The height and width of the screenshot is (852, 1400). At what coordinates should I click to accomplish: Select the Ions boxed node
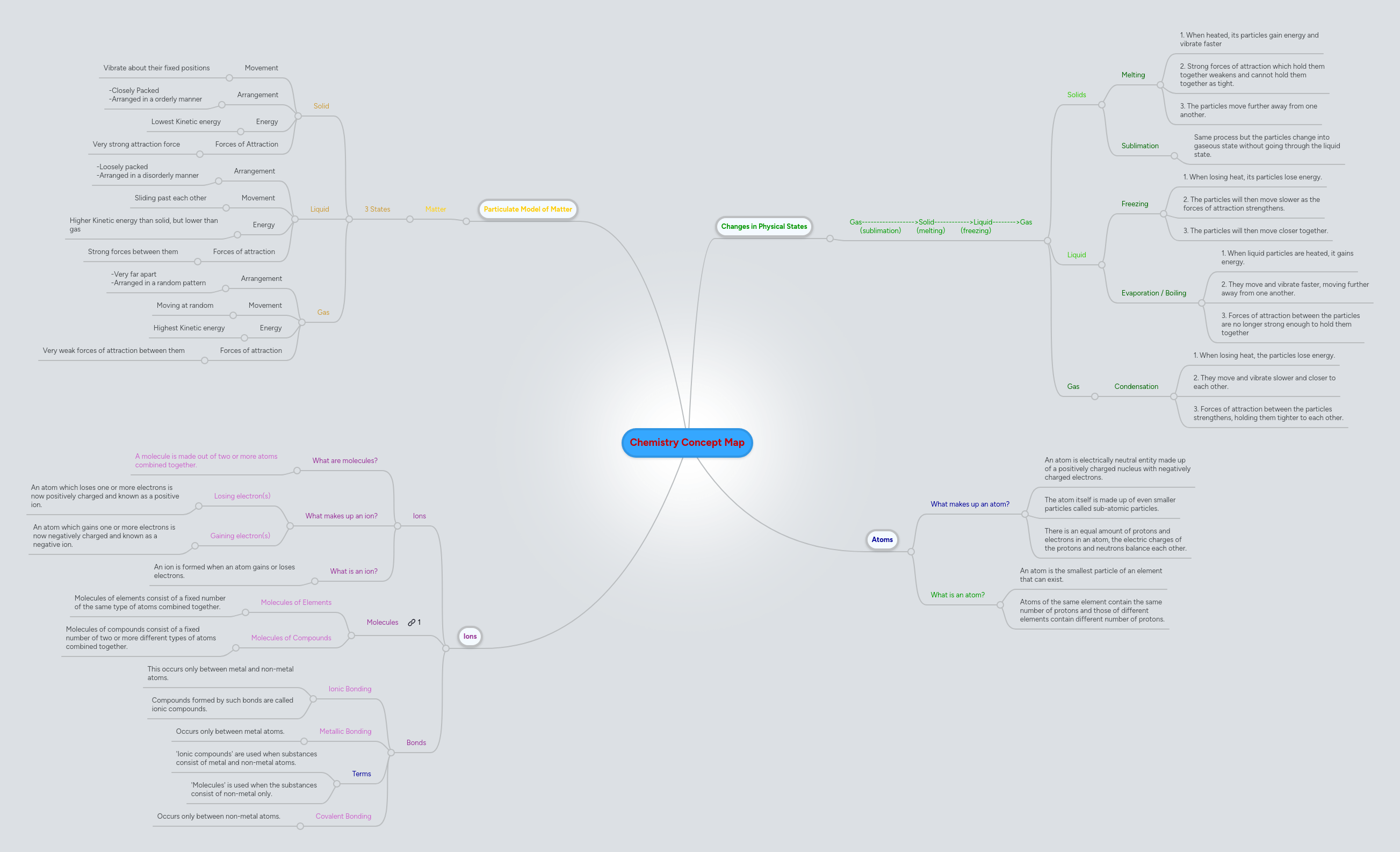[470, 637]
